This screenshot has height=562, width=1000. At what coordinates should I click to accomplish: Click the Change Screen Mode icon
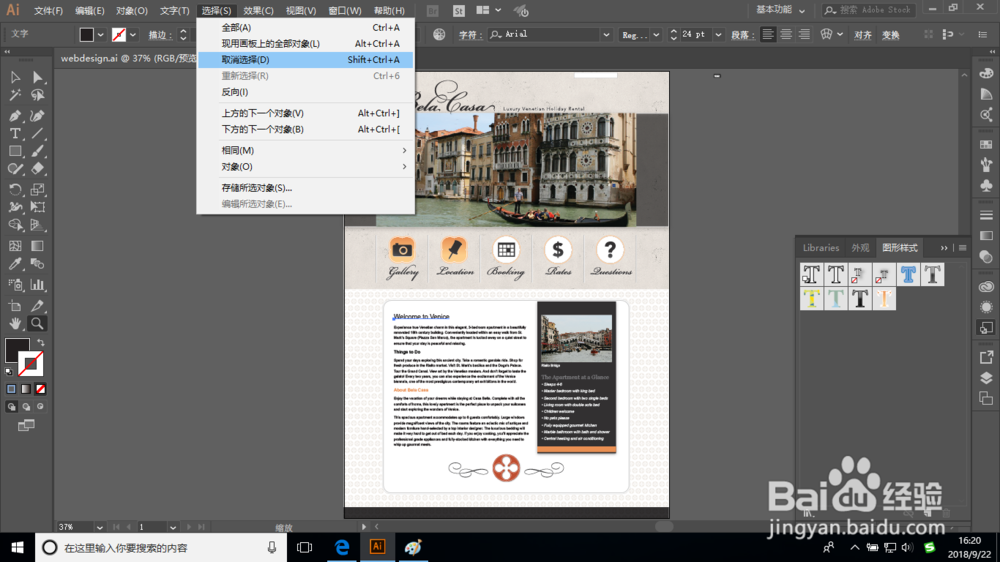[x=26, y=425]
